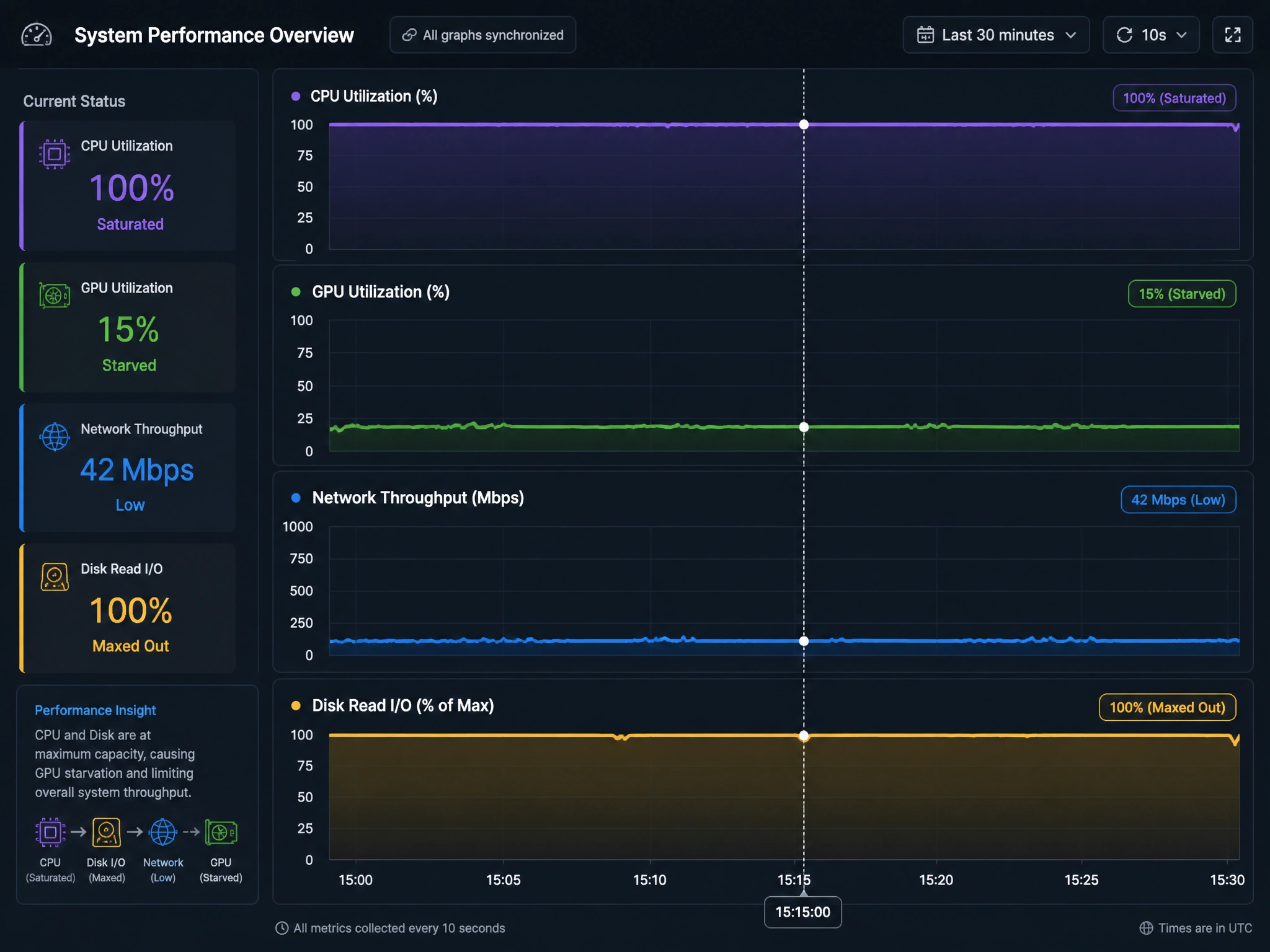Viewport: 1270px width, 952px height.
Task: Click the CPU (Saturated) icon in Performance Insight
Action: click(50, 832)
